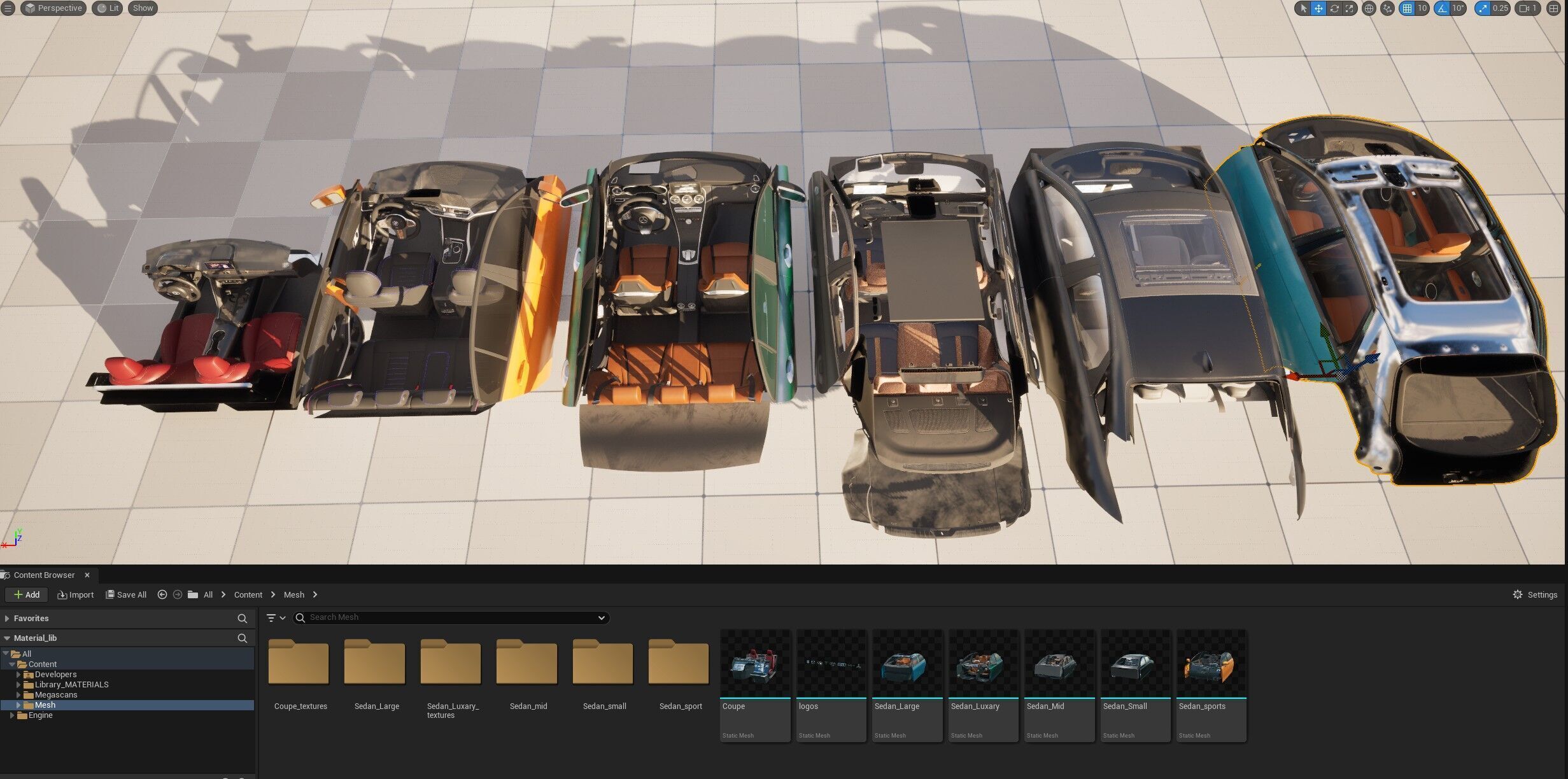1568x779 pixels.
Task: Select the Coupe static mesh asset
Action: point(755,686)
